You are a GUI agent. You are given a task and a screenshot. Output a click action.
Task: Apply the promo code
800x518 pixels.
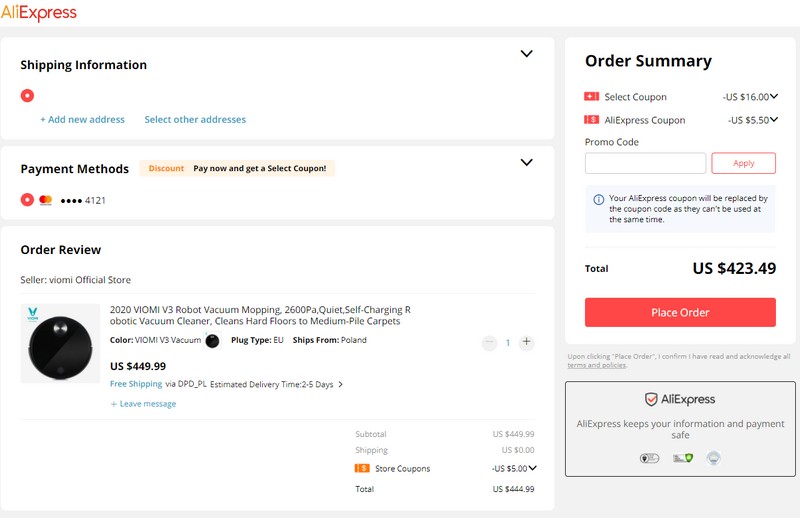(743, 163)
